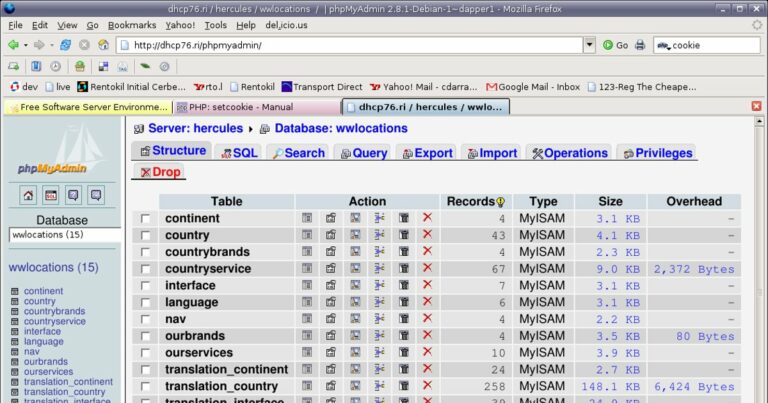
Task: Open the Operations tab
Action: (x=568, y=153)
